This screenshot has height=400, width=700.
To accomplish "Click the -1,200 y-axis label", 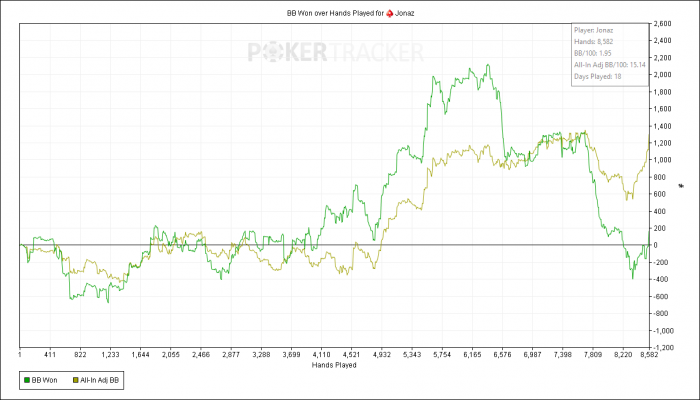I will (x=662, y=347).
